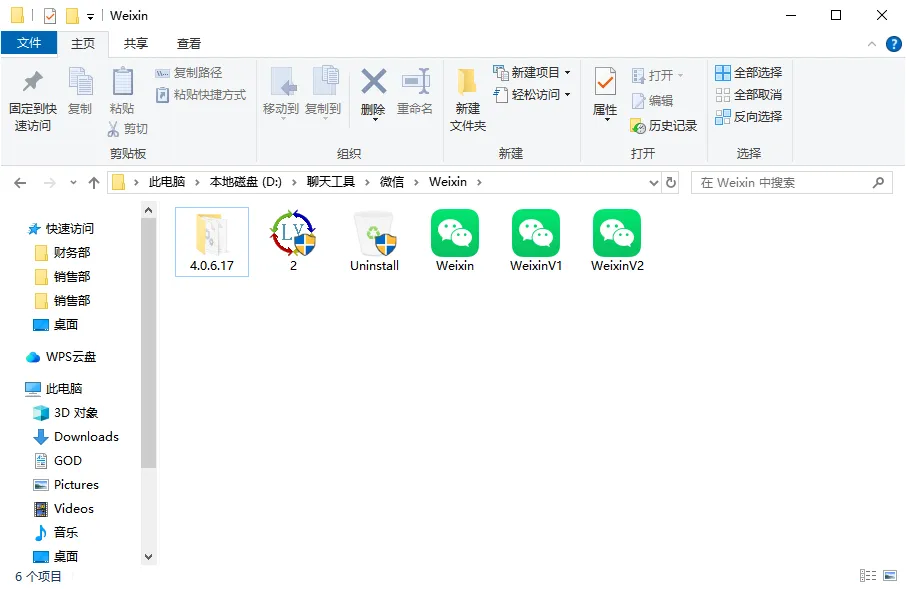Create a new folder with 新建文件夹
Image resolution: width=906 pixels, height=589 pixels.
[467, 99]
